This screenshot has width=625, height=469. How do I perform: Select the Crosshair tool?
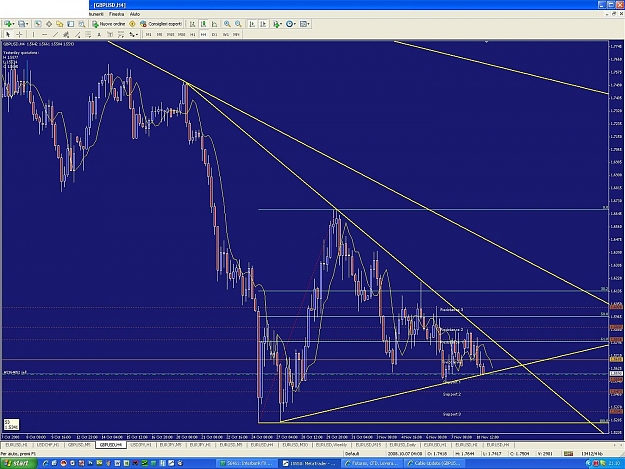(19, 34)
